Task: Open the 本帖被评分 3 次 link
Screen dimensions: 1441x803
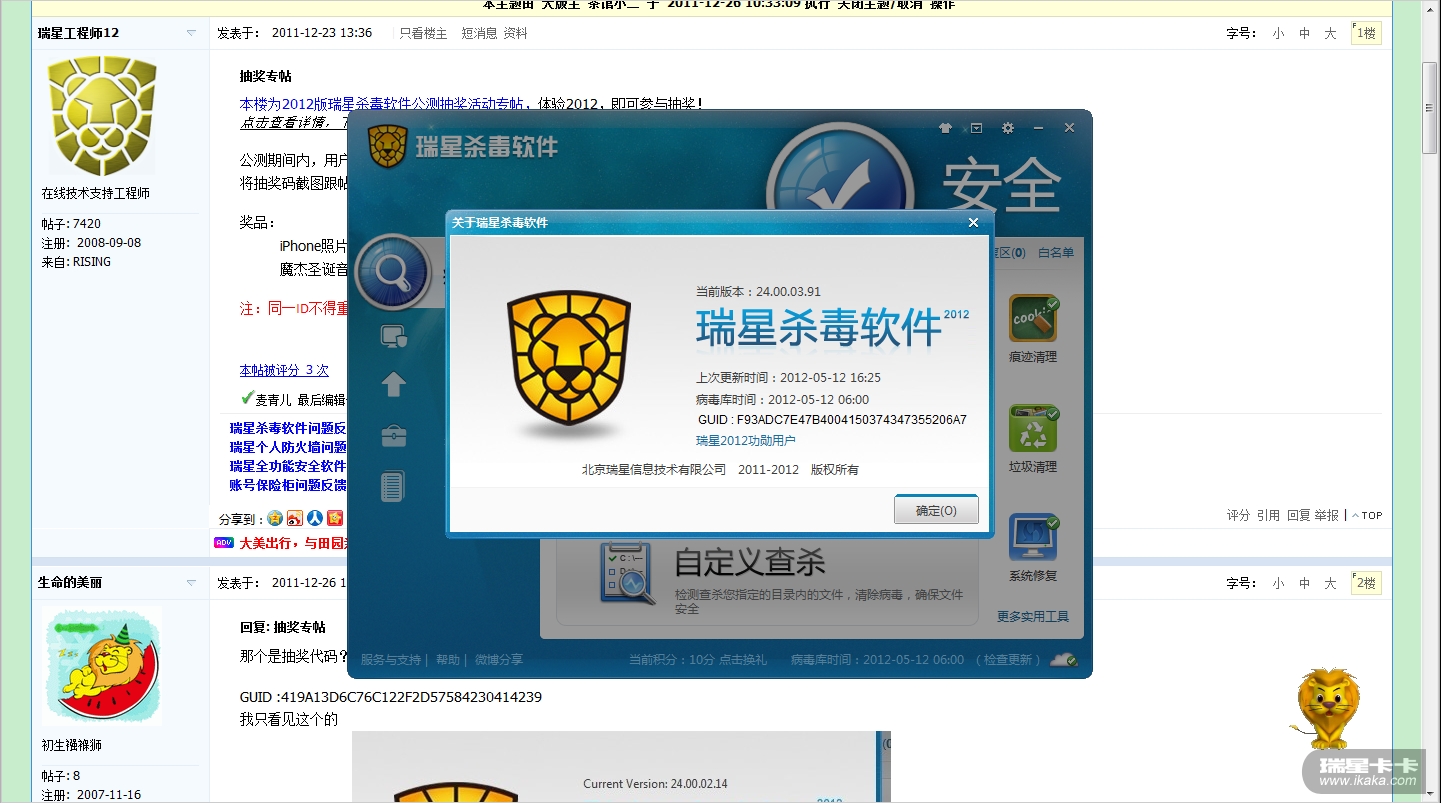Action: click(x=284, y=370)
